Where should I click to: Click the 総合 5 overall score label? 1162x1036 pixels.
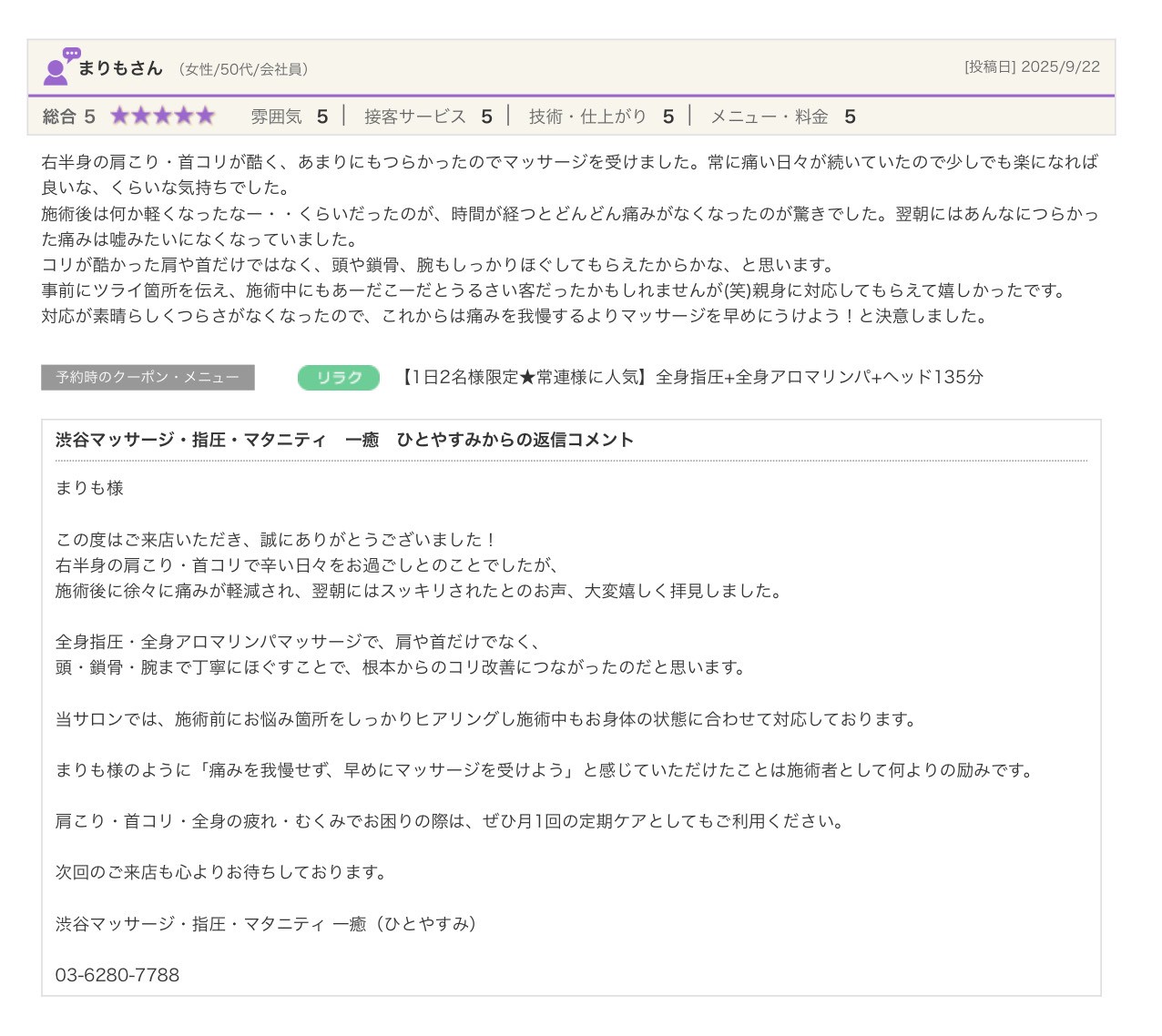click(68, 117)
